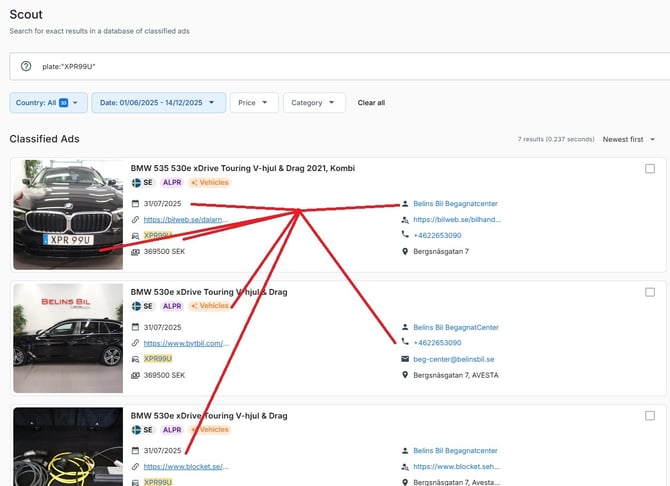This screenshot has width=670, height=486.
Task: Click the ALPR tag on the first ad
Action: (172, 183)
